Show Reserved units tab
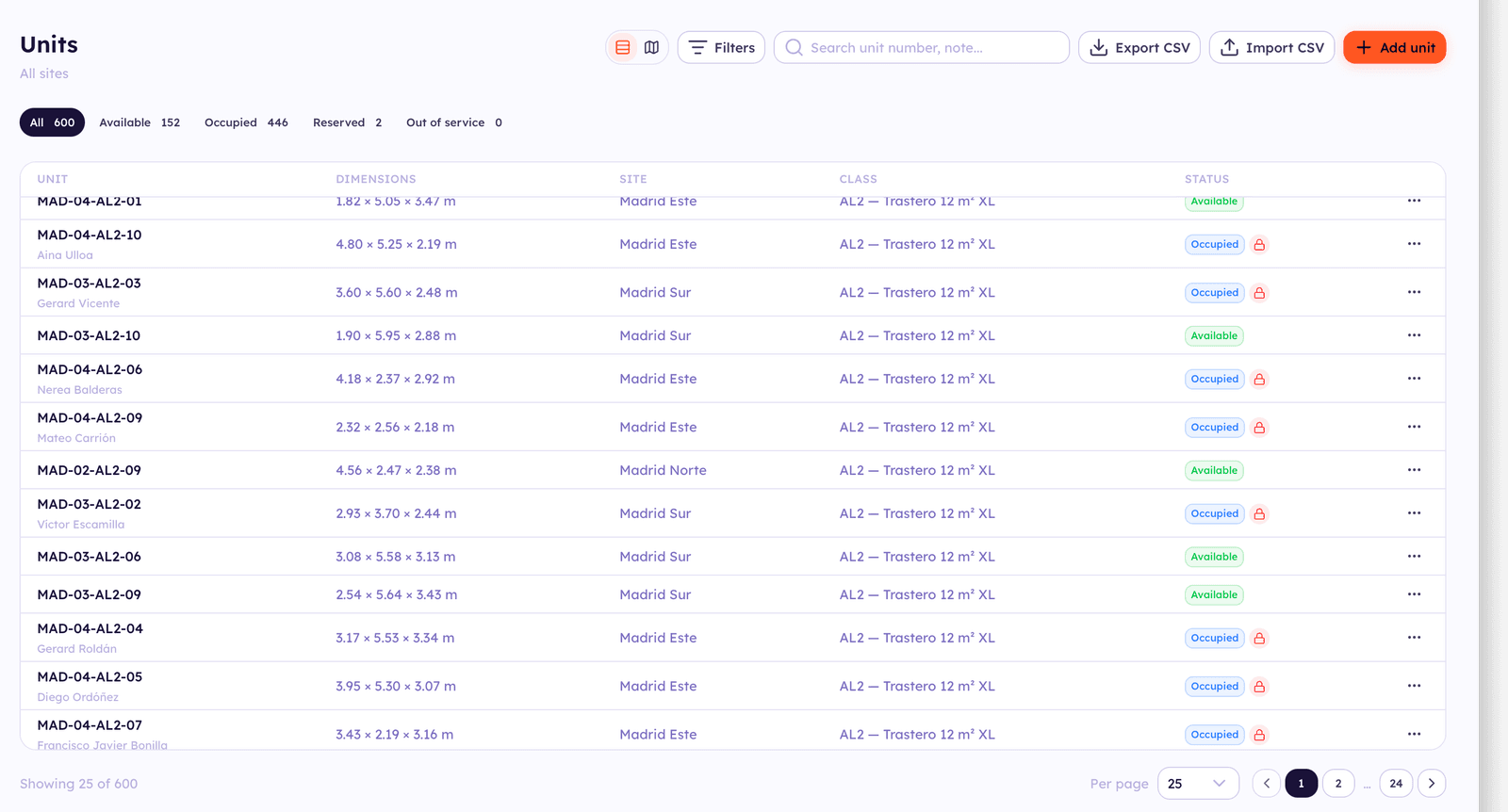This screenshot has width=1508, height=812. point(347,122)
